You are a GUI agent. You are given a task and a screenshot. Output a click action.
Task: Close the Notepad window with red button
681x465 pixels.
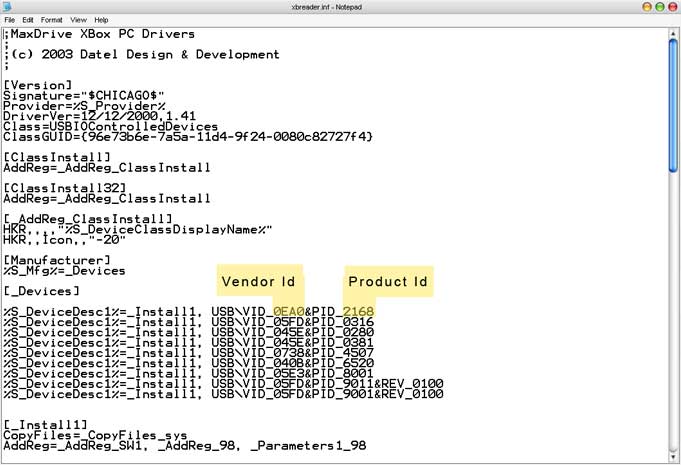[x=672, y=7]
